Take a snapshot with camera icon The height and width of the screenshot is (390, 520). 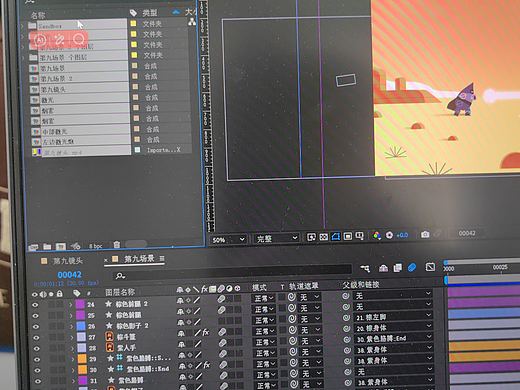pos(425,234)
